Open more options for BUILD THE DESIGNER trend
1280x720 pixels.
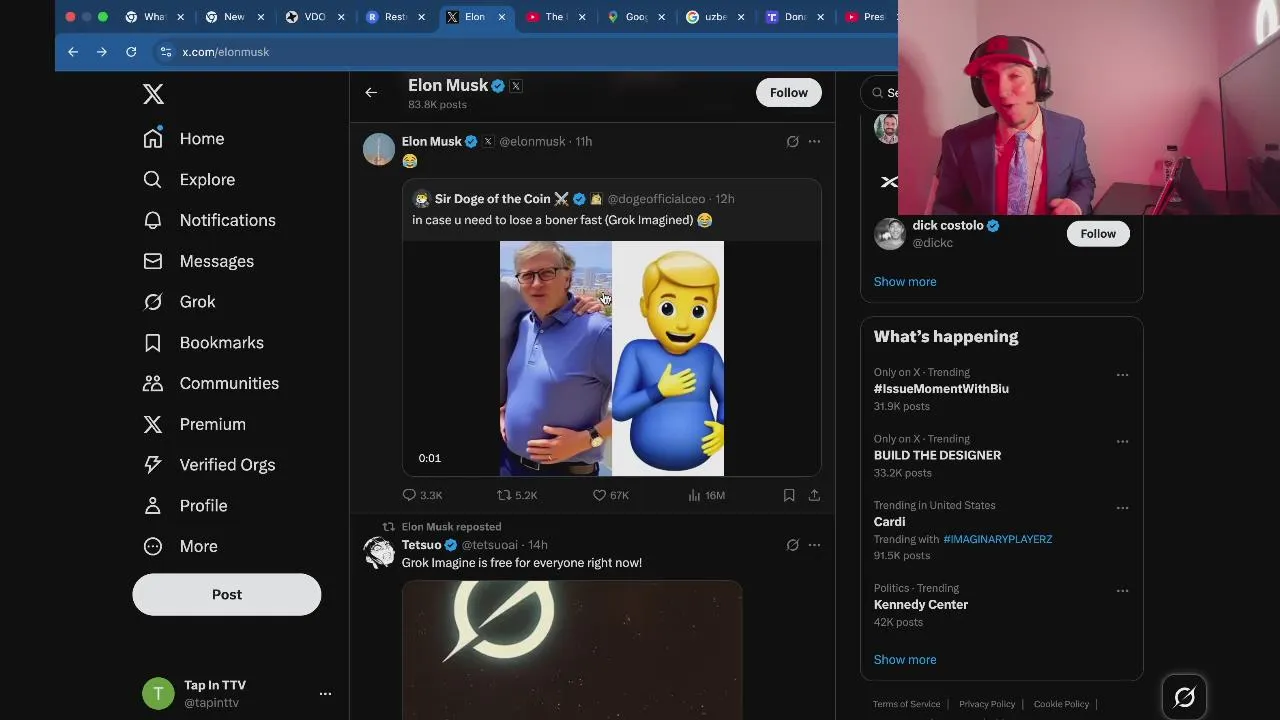point(1122,441)
